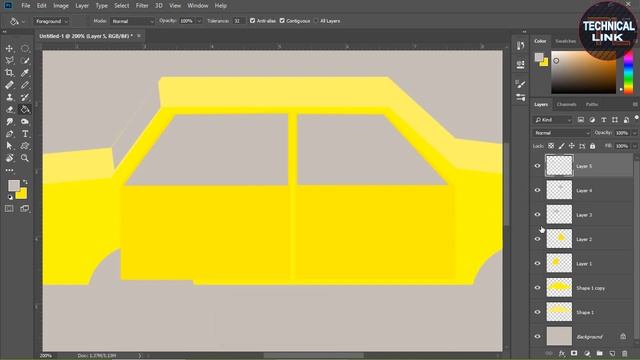Image resolution: width=640 pixels, height=360 pixels.
Task: Toggle the Contiguous checkbox
Action: pos(282,21)
